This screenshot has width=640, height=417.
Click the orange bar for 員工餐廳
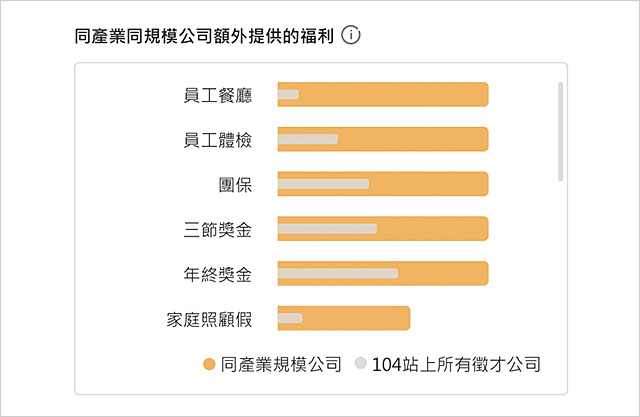[383, 94]
